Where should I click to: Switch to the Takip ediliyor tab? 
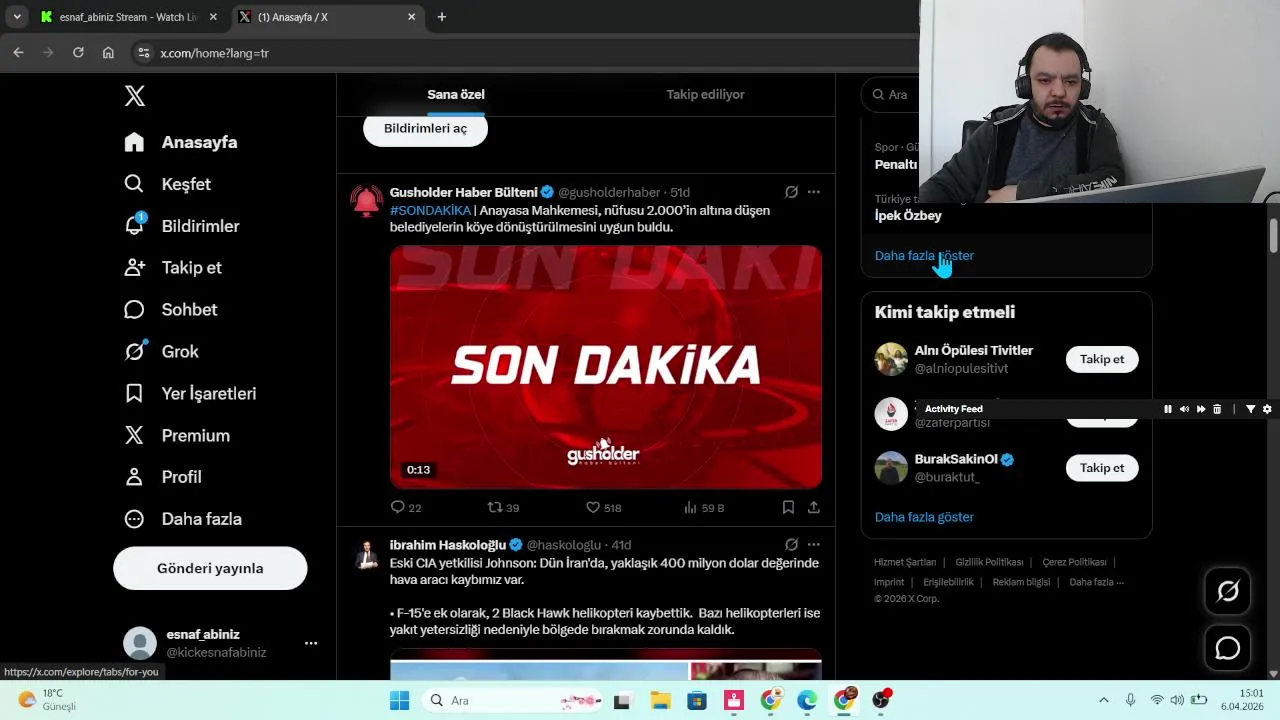click(705, 94)
